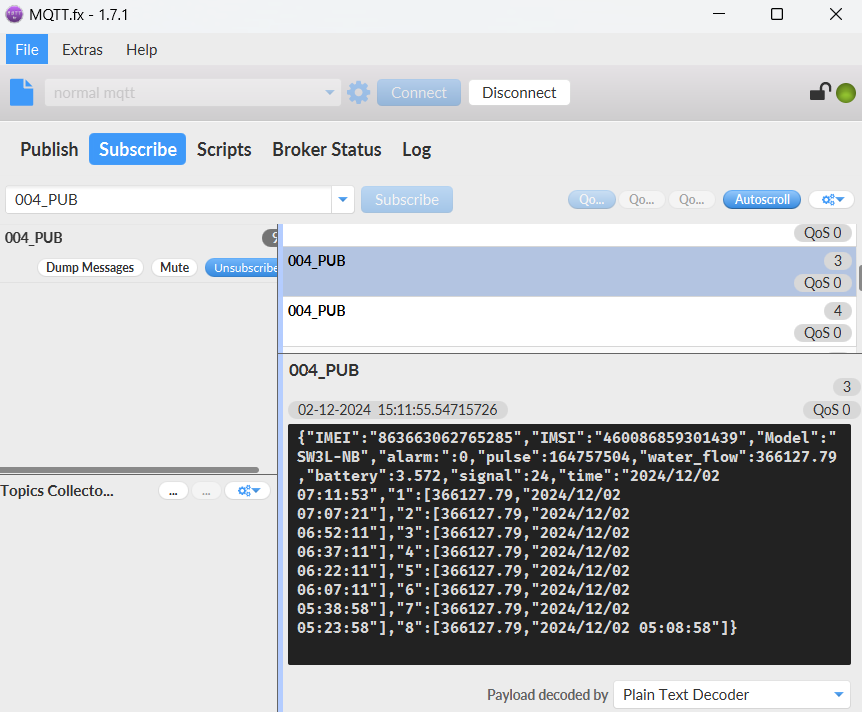Maximize the MQTT.fx window
The width and height of the screenshot is (862, 712).
tap(777, 14)
